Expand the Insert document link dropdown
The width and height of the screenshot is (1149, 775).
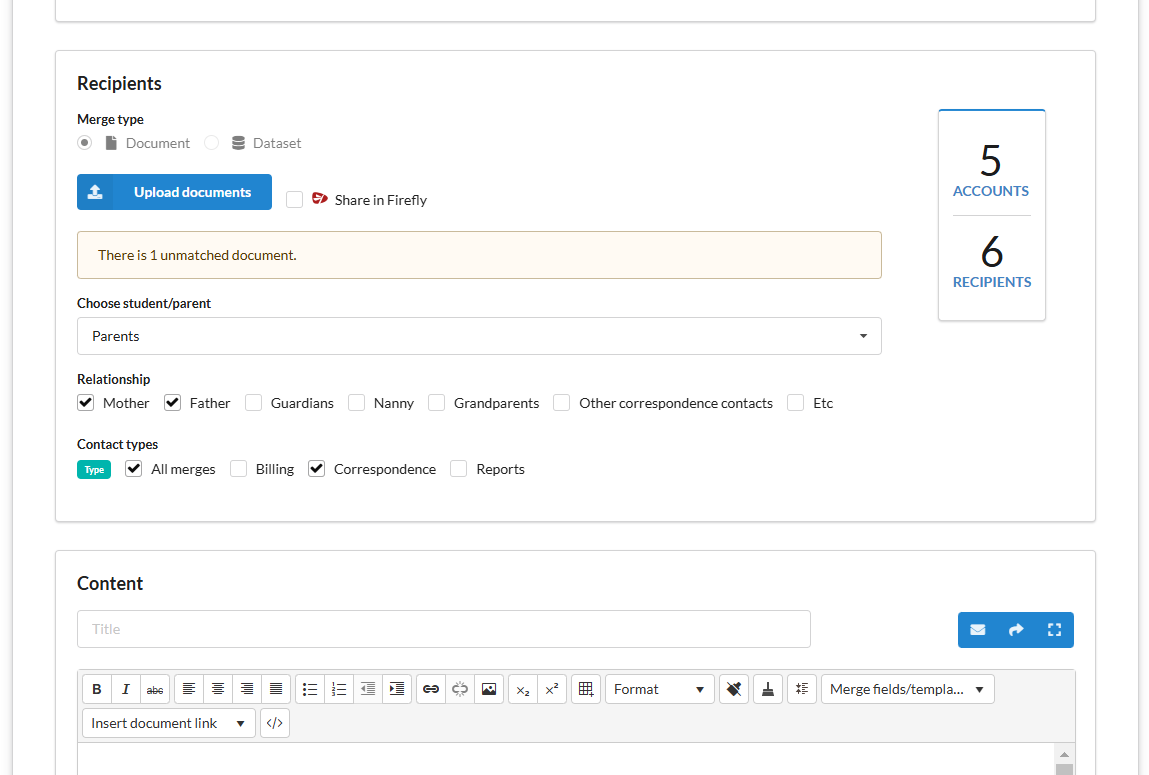(x=168, y=722)
